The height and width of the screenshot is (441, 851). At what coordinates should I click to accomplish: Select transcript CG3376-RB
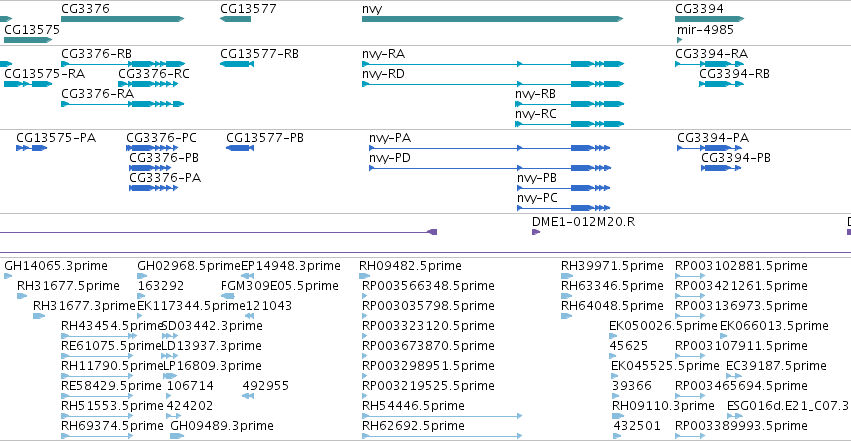tap(123, 64)
